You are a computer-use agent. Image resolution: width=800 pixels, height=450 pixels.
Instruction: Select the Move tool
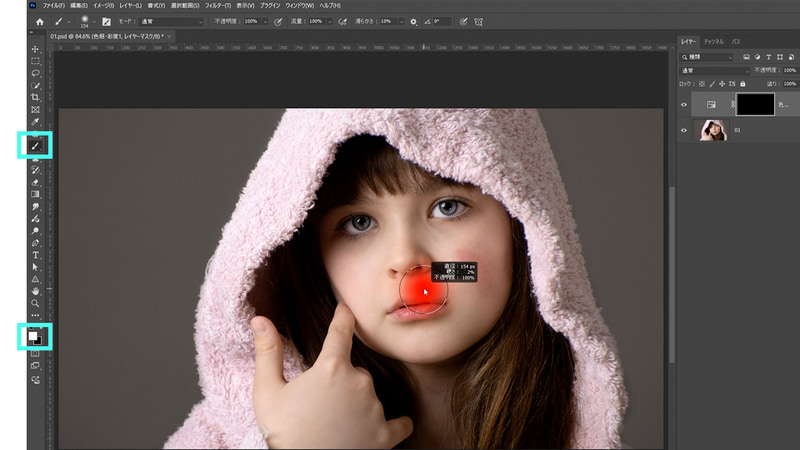tap(36, 49)
